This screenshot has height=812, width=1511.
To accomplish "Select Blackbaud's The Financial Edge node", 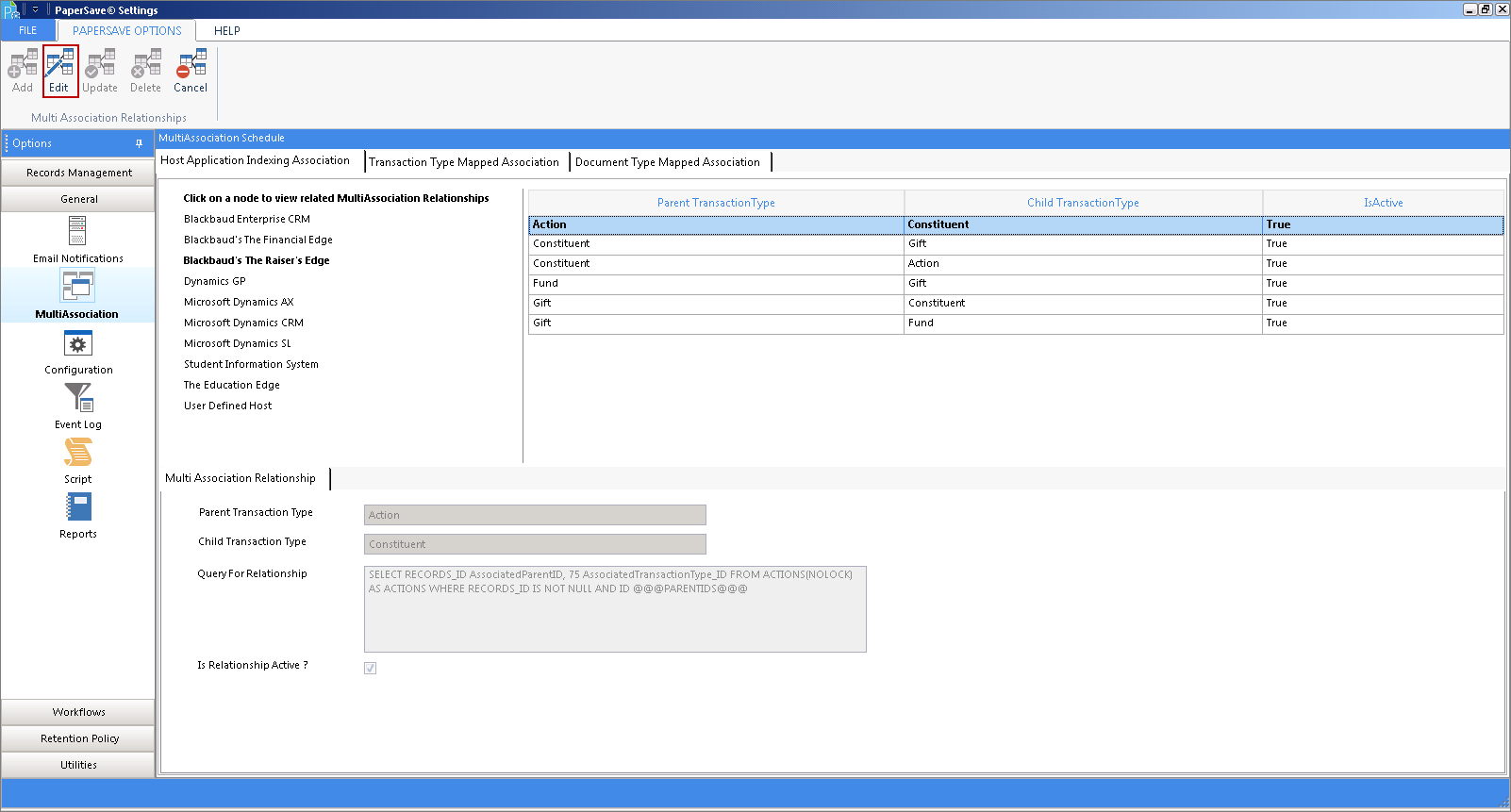I will point(258,240).
